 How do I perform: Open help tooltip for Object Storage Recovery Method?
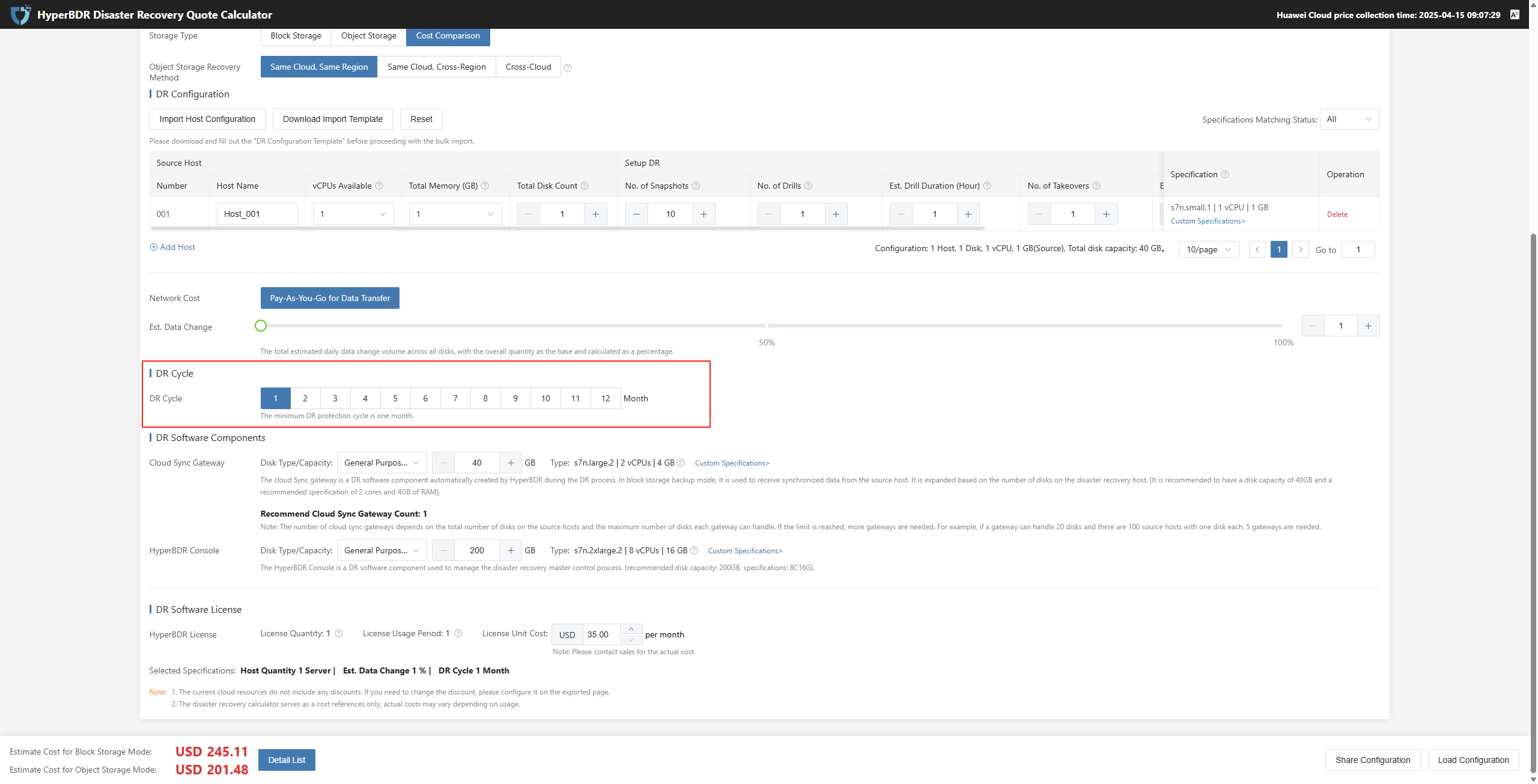(568, 68)
